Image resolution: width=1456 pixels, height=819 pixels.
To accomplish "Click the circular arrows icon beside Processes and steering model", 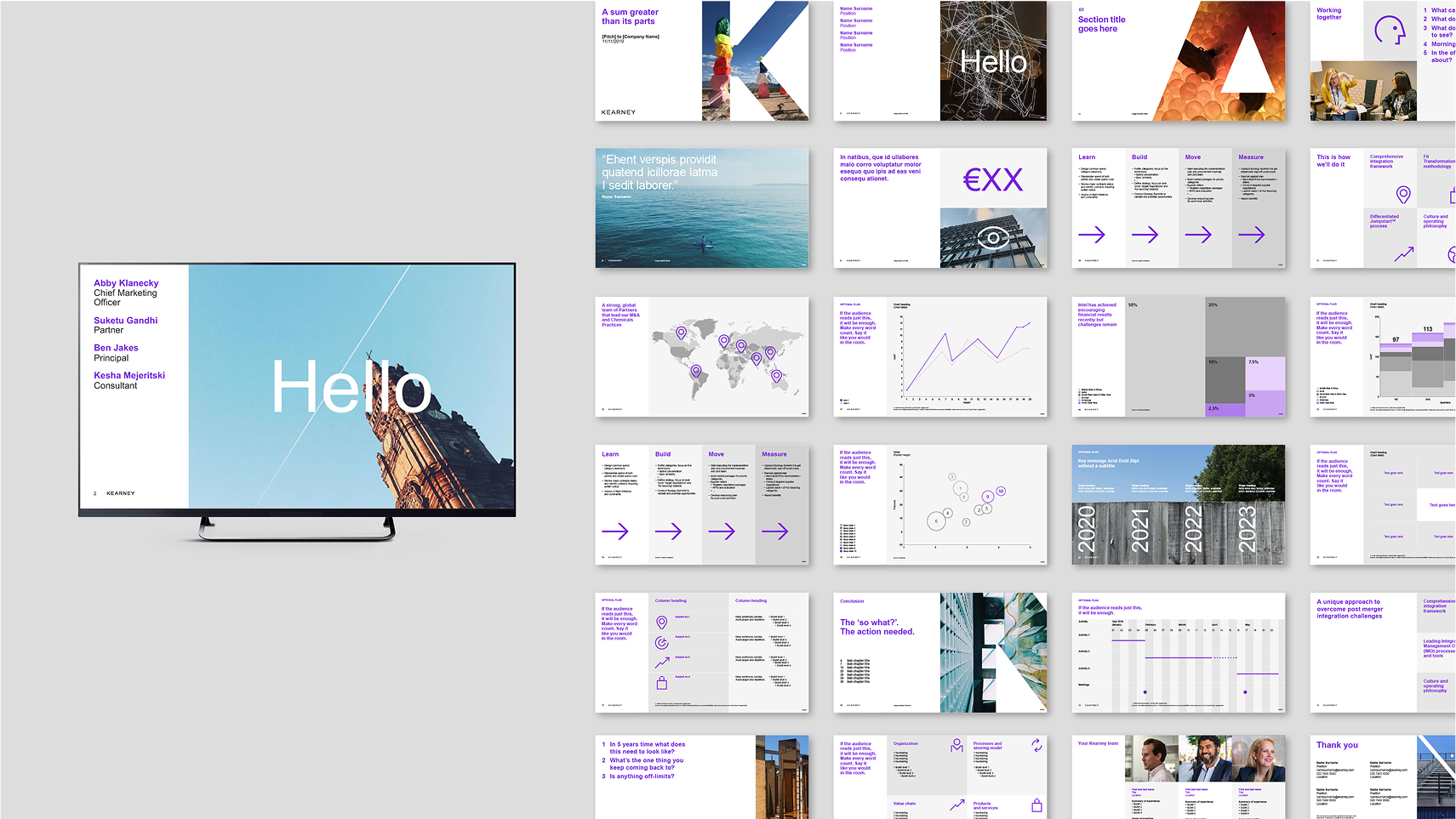I will point(1036,746).
